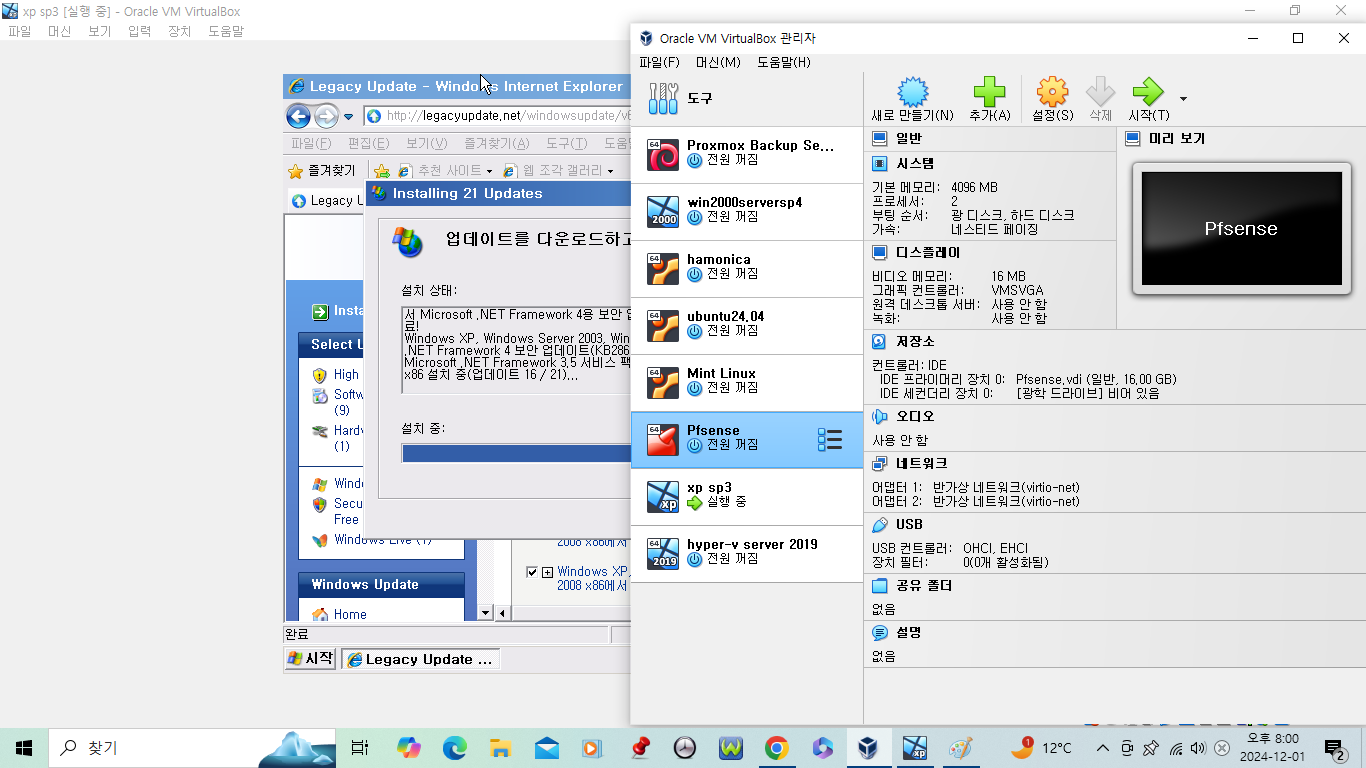1366x768 pixels.
Task: Select the hamonica VM
Action: (x=747, y=268)
